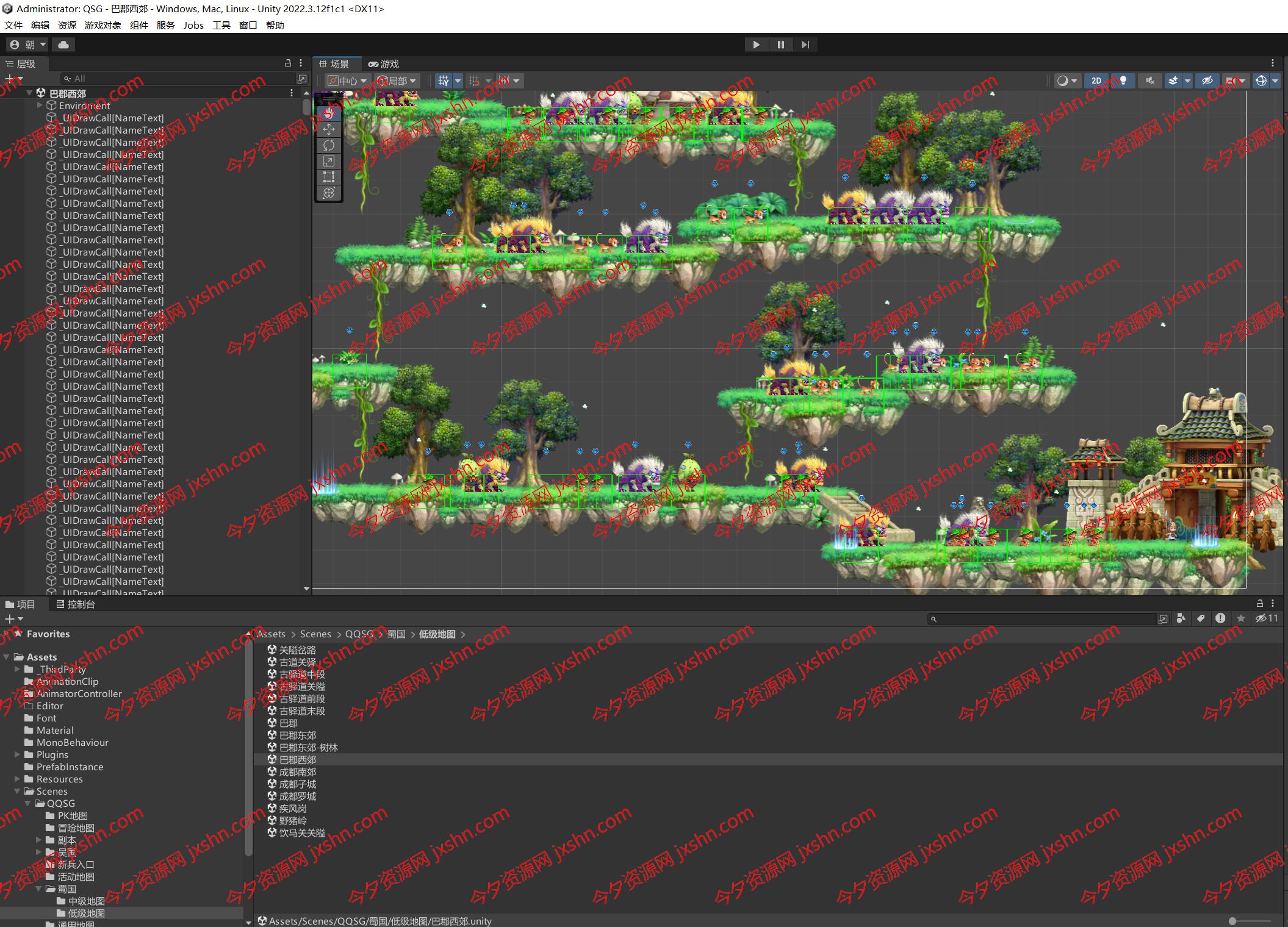Open the 控制台 console tab

[76, 604]
